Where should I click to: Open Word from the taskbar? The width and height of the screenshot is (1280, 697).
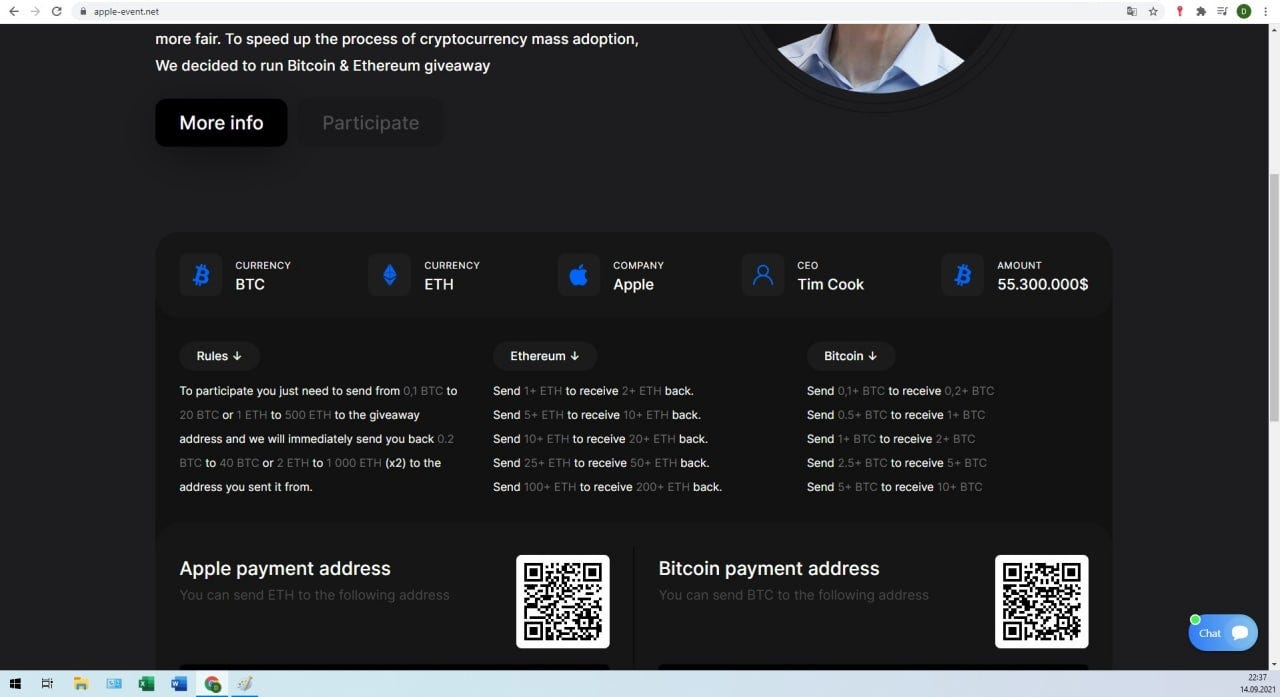click(x=179, y=684)
